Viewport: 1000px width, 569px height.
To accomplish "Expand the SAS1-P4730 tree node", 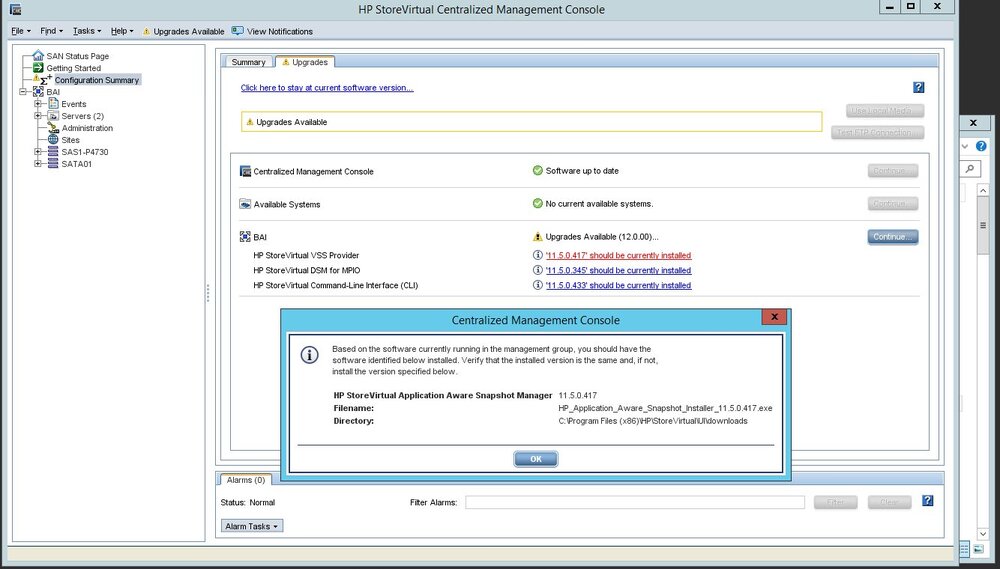I will point(38,152).
